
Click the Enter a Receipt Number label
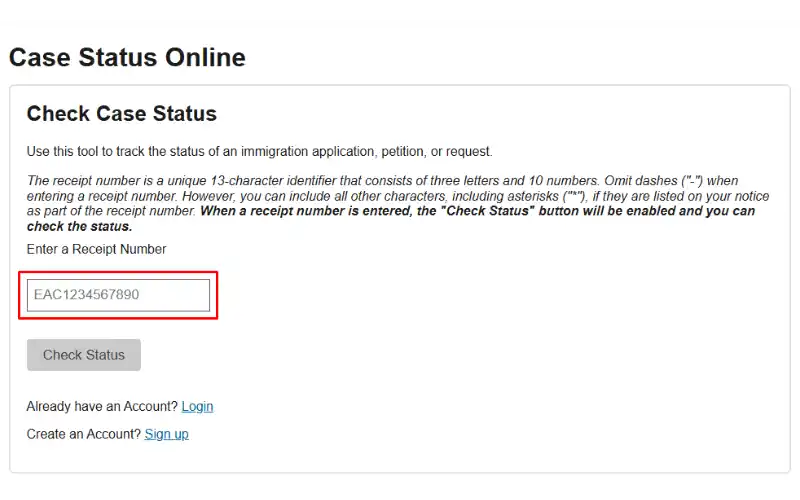coord(96,249)
